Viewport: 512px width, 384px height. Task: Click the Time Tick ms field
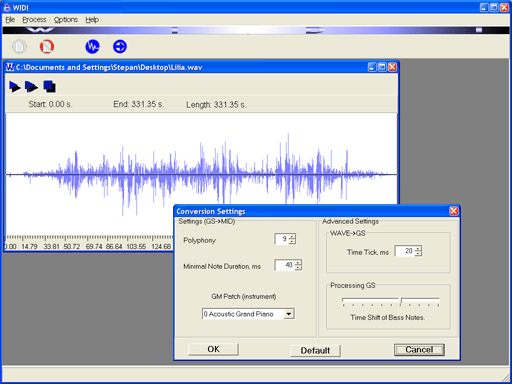tap(405, 251)
